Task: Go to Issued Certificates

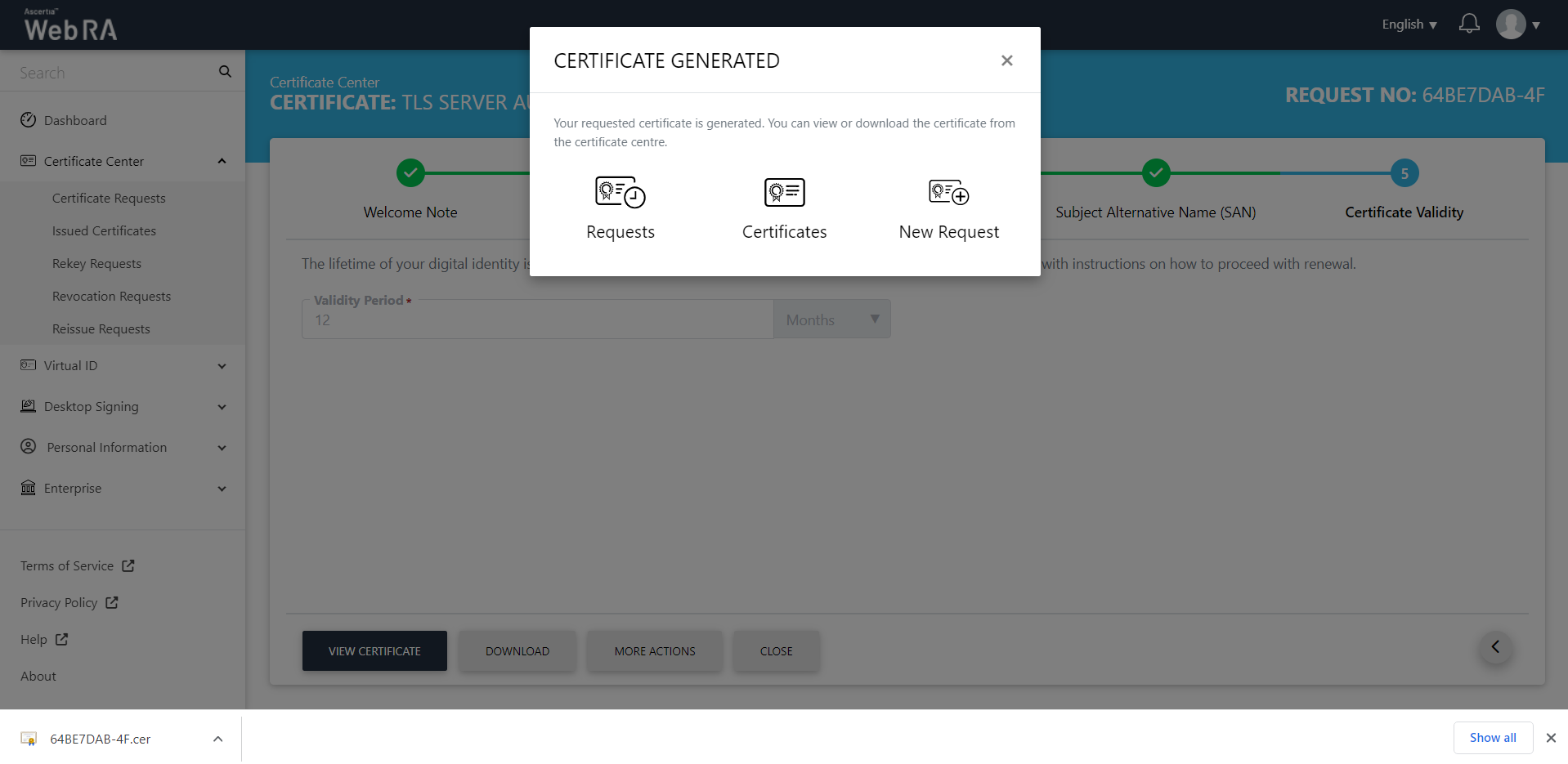Action: (x=104, y=230)
